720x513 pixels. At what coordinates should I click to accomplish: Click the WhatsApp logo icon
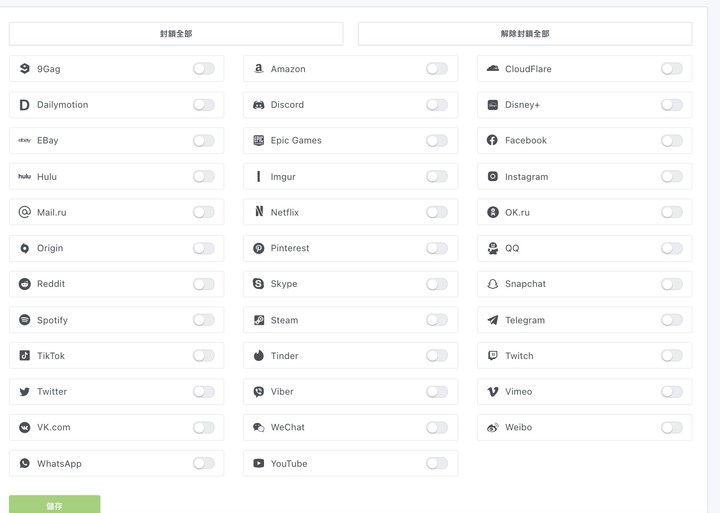tap(24, 463)
